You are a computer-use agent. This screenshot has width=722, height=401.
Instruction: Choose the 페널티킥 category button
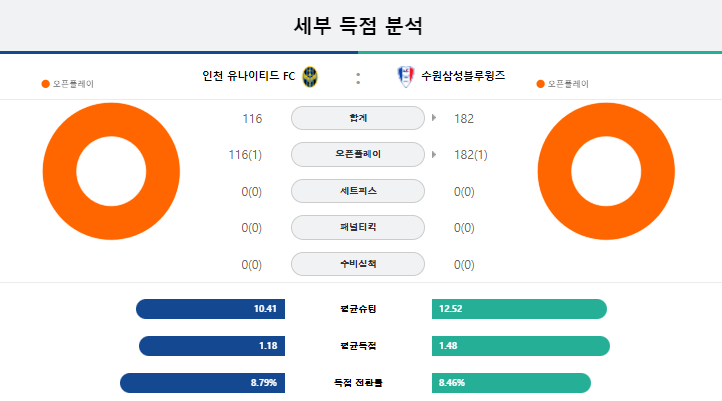click(358, 227)
